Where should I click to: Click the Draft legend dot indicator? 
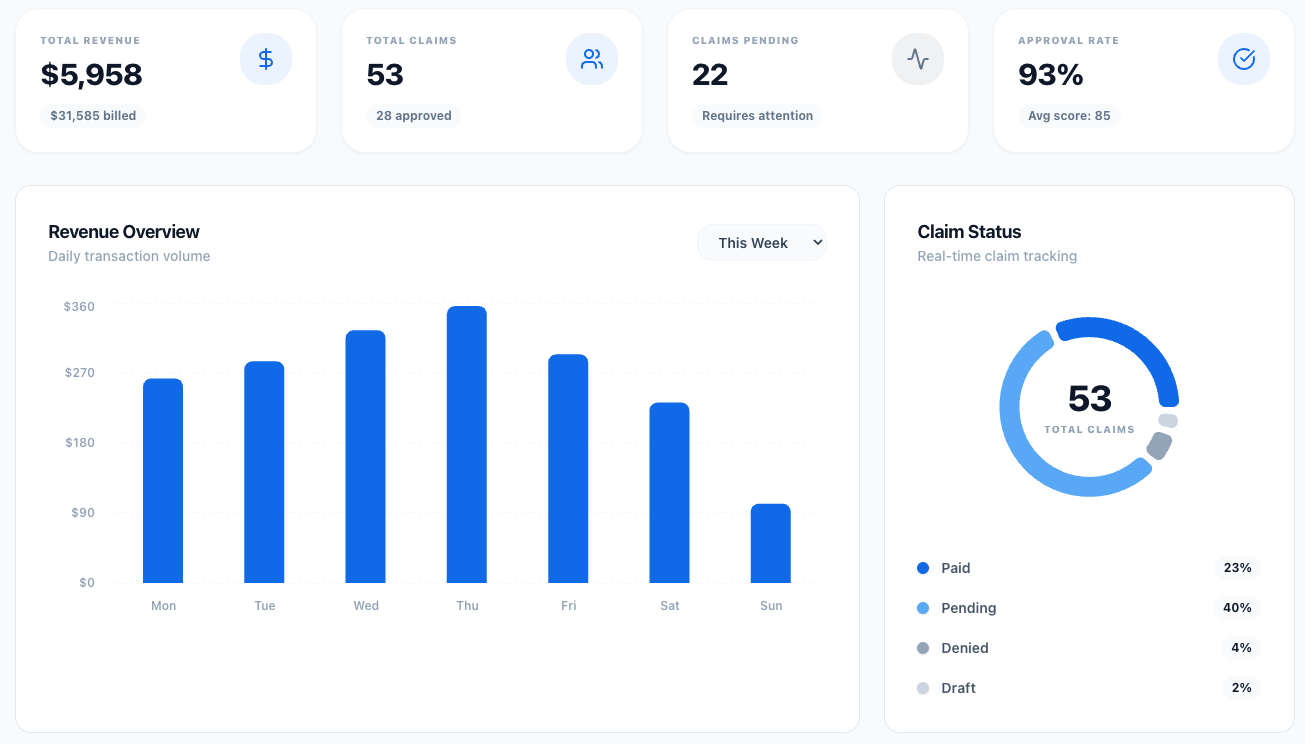pyautogui.click(x=923, y=688)
